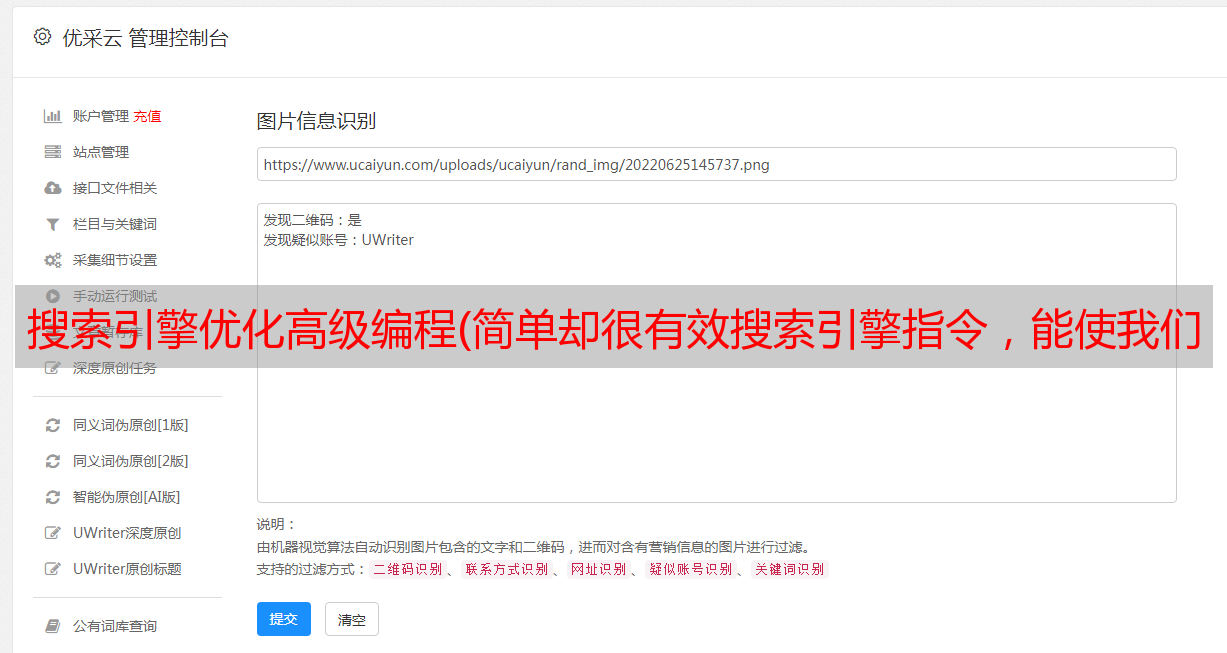Screen dimensions: 1227x653
Task: Click the refresh icon for 同义词伪原创[1版]
Action: coord(53,425)
